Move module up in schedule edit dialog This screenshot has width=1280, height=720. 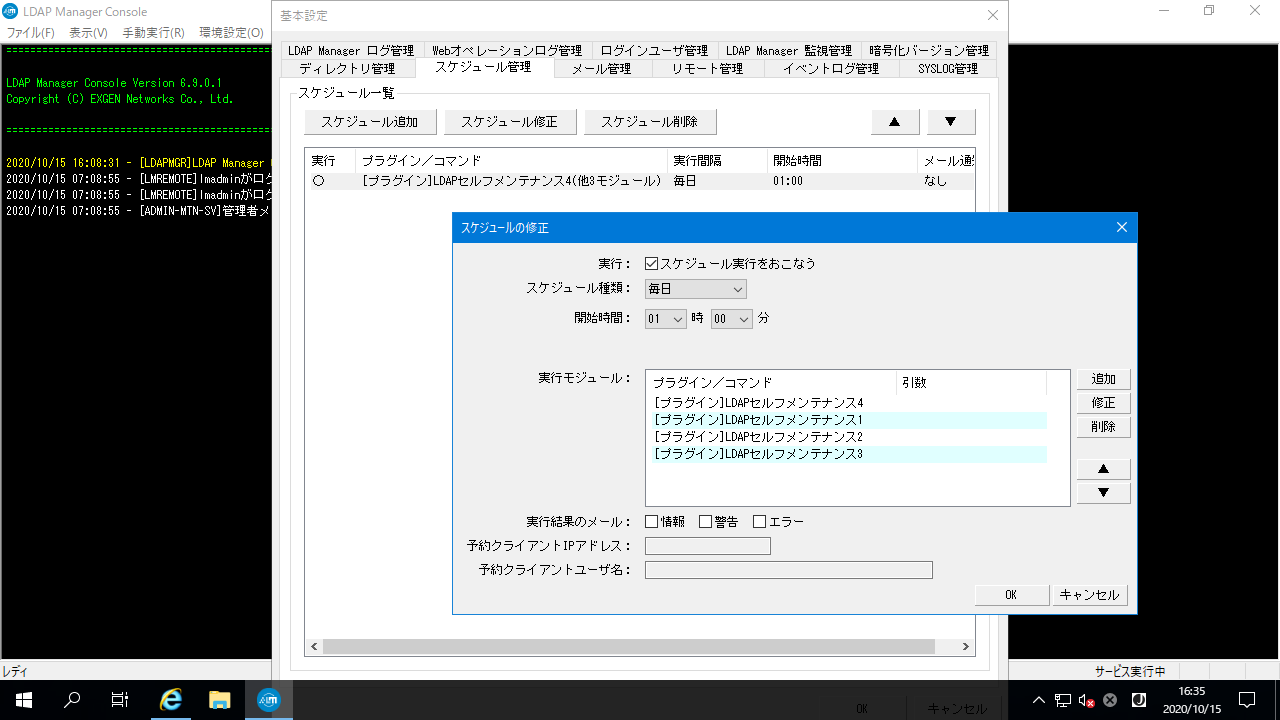tap(1103, 469)
